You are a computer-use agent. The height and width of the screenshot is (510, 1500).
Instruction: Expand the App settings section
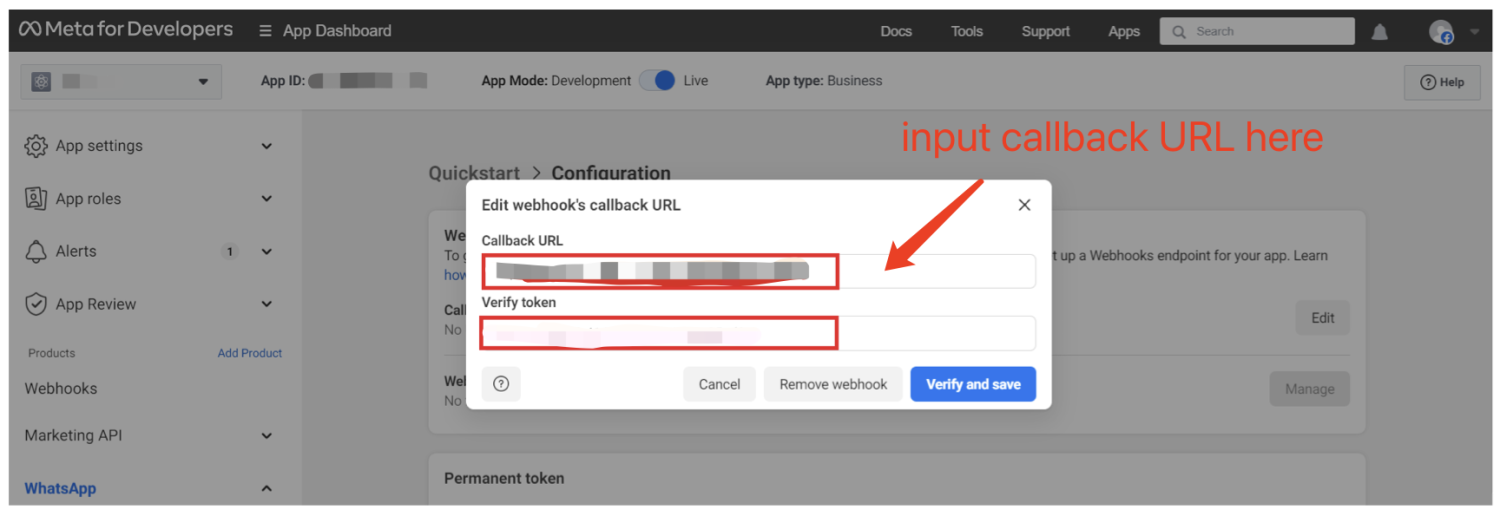267,146
